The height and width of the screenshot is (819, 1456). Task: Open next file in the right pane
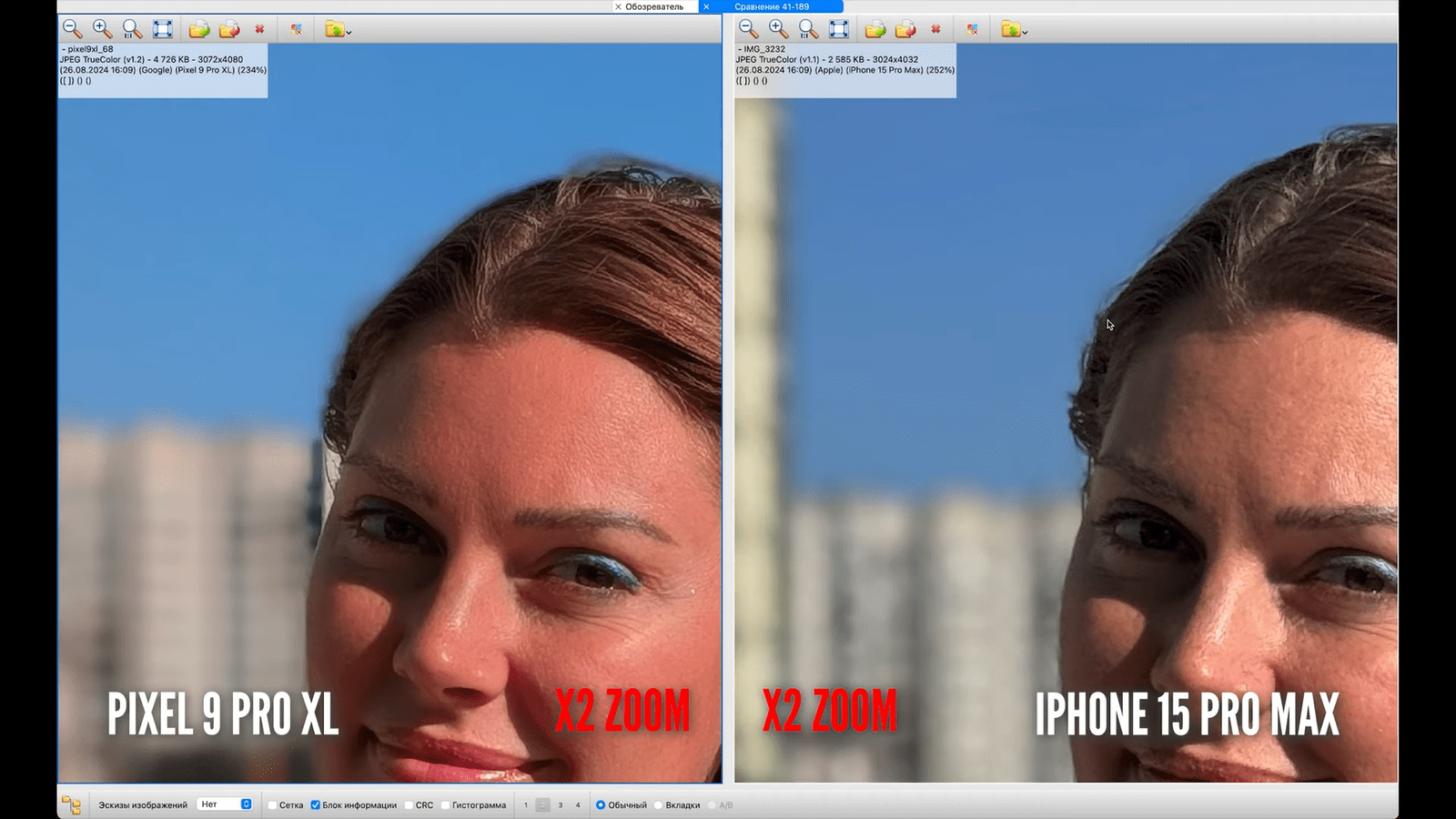tap(875, 29)
